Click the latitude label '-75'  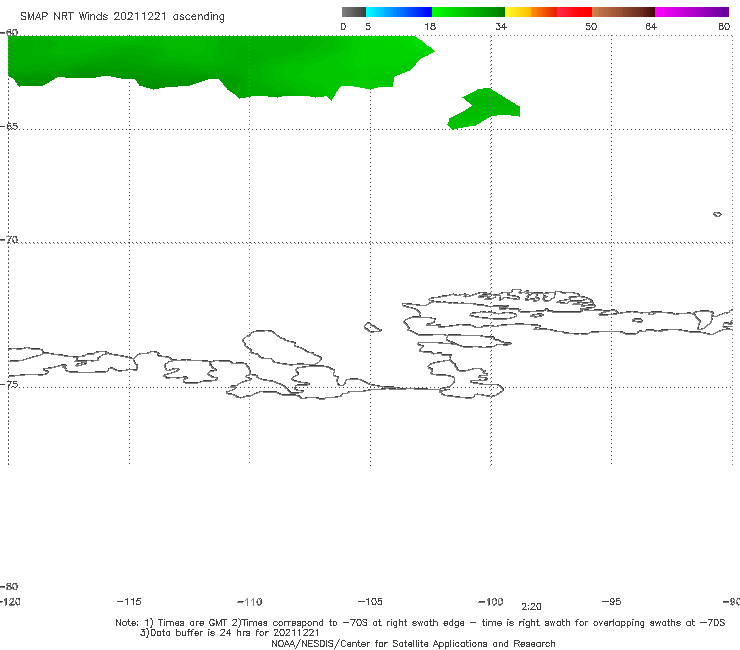click(9, 384)
